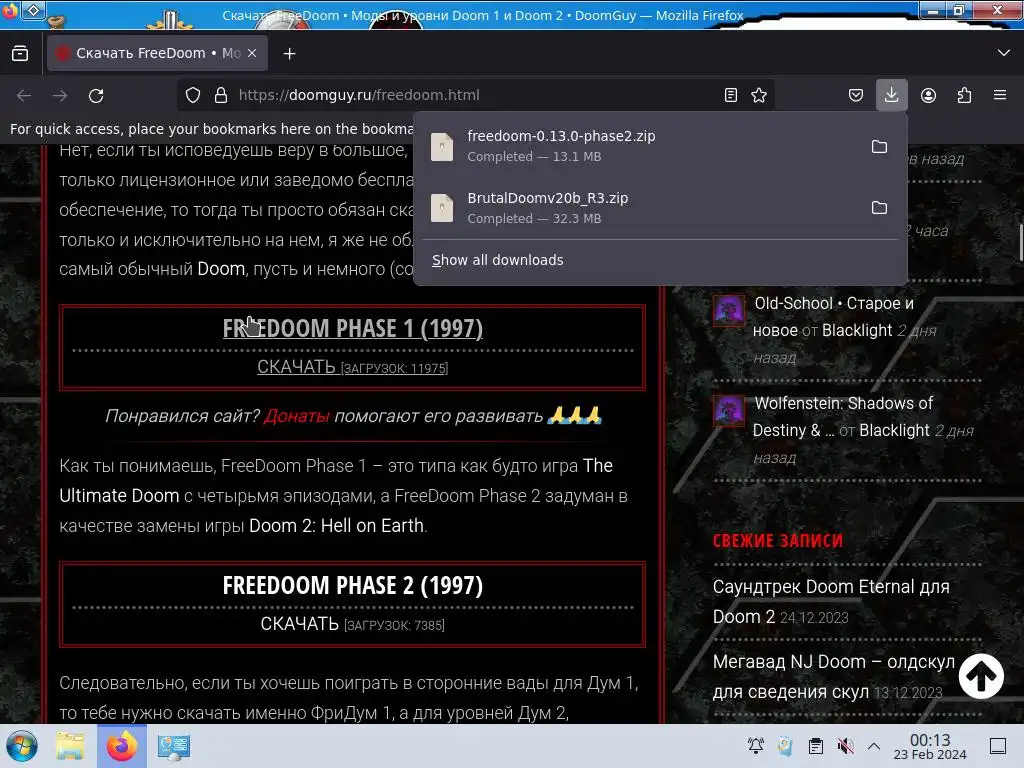Open the title bar icon beside the Firefox logo
The image size is (1024, 768).
point(34,10)
